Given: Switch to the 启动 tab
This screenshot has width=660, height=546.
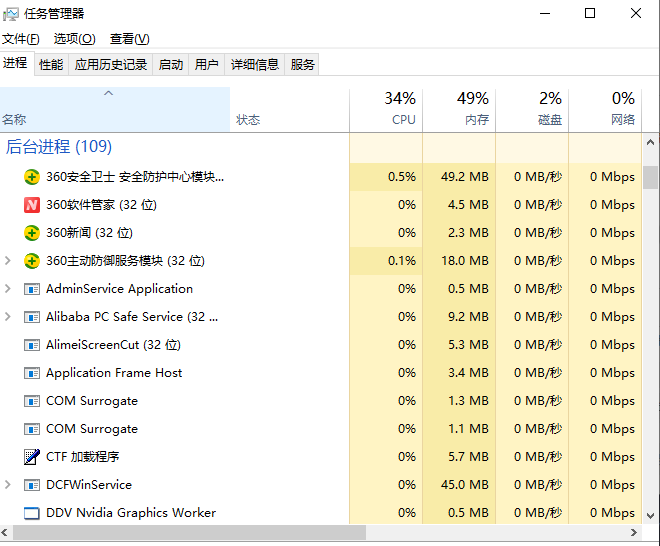Looking at the screenshot, I should click(171, 65).
